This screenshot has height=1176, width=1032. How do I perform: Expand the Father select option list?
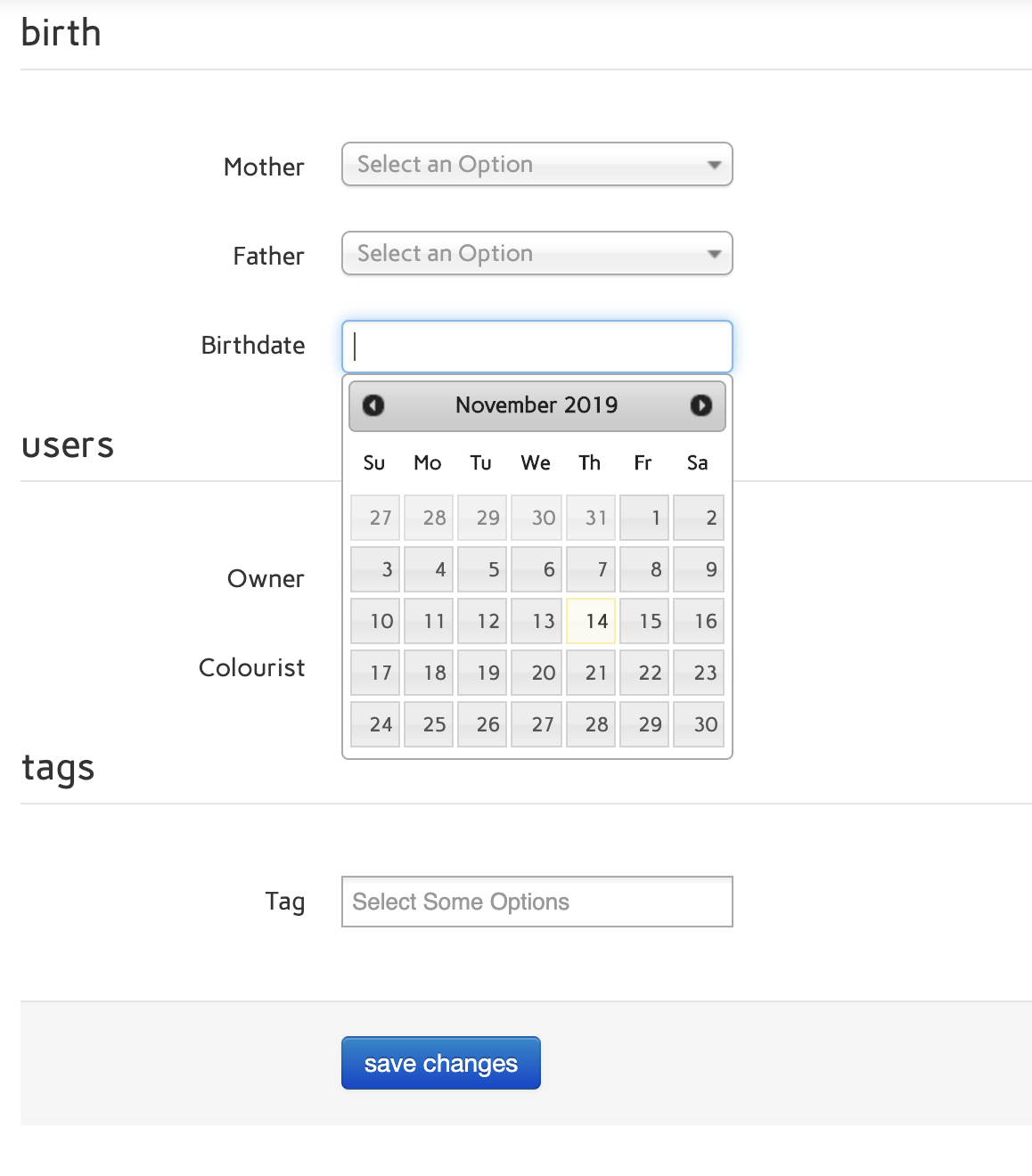tap(536, 254)
